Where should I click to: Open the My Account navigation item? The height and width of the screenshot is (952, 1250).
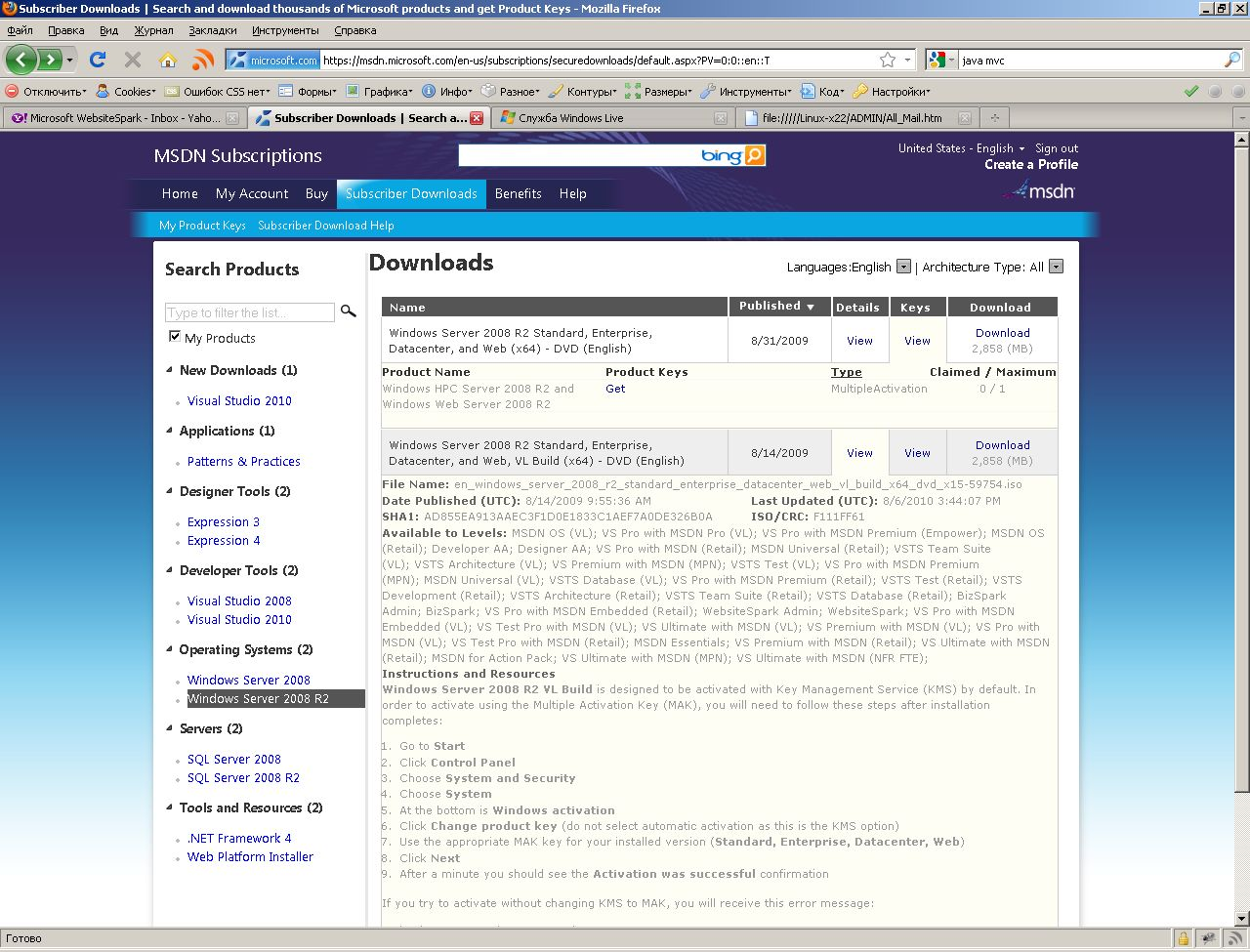(x=252, y=193)
